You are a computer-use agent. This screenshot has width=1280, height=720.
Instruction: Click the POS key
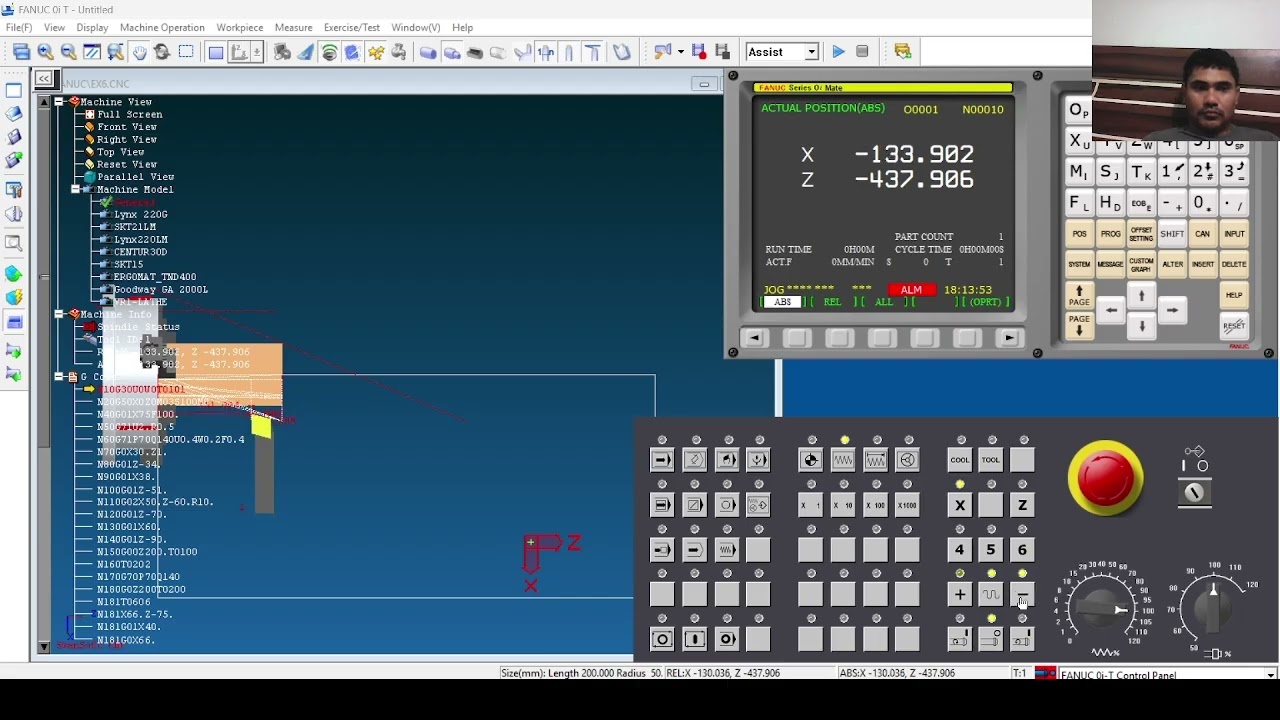pyautogui.click(x=1079, y=234)
